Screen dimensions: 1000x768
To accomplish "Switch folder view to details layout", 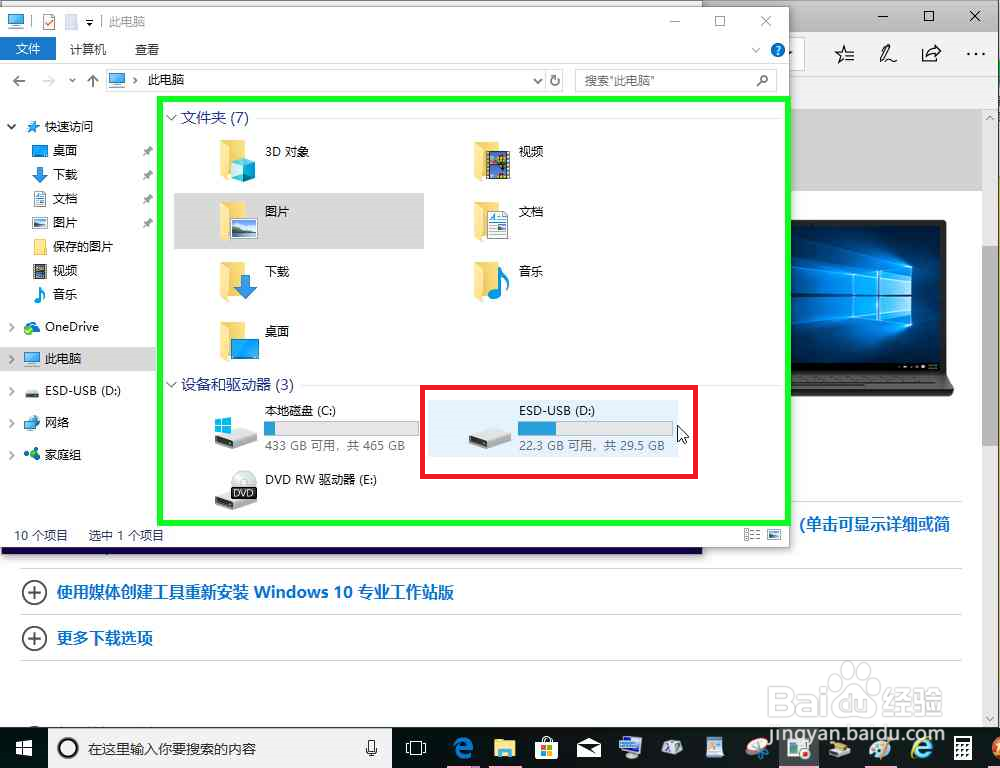I will pos(752,535).
